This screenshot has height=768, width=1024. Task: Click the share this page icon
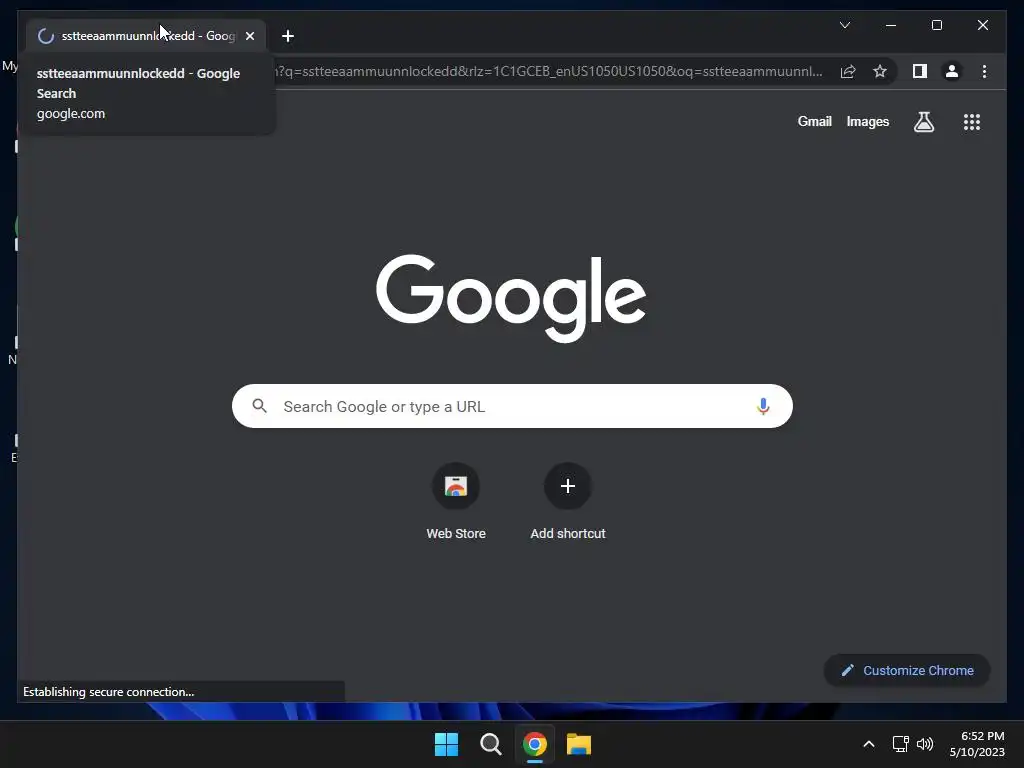[x=848, y=71]
